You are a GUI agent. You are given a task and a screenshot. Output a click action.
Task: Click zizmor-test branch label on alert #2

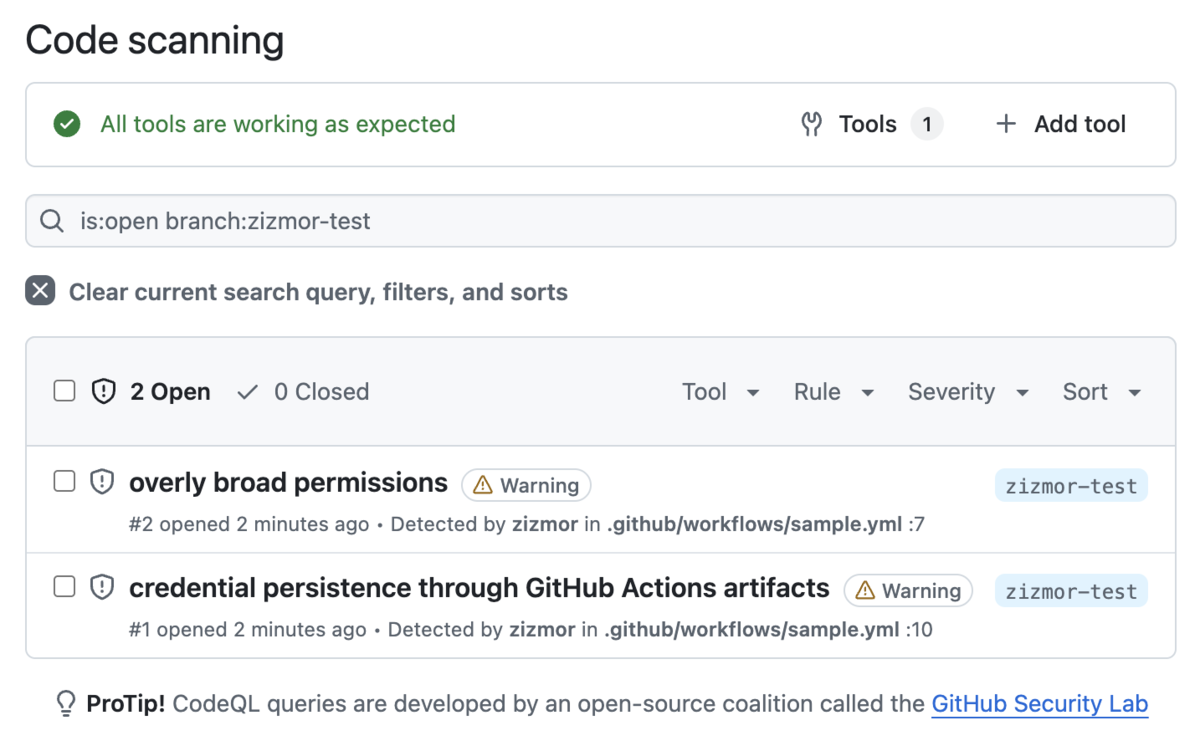pos(1071,486)
